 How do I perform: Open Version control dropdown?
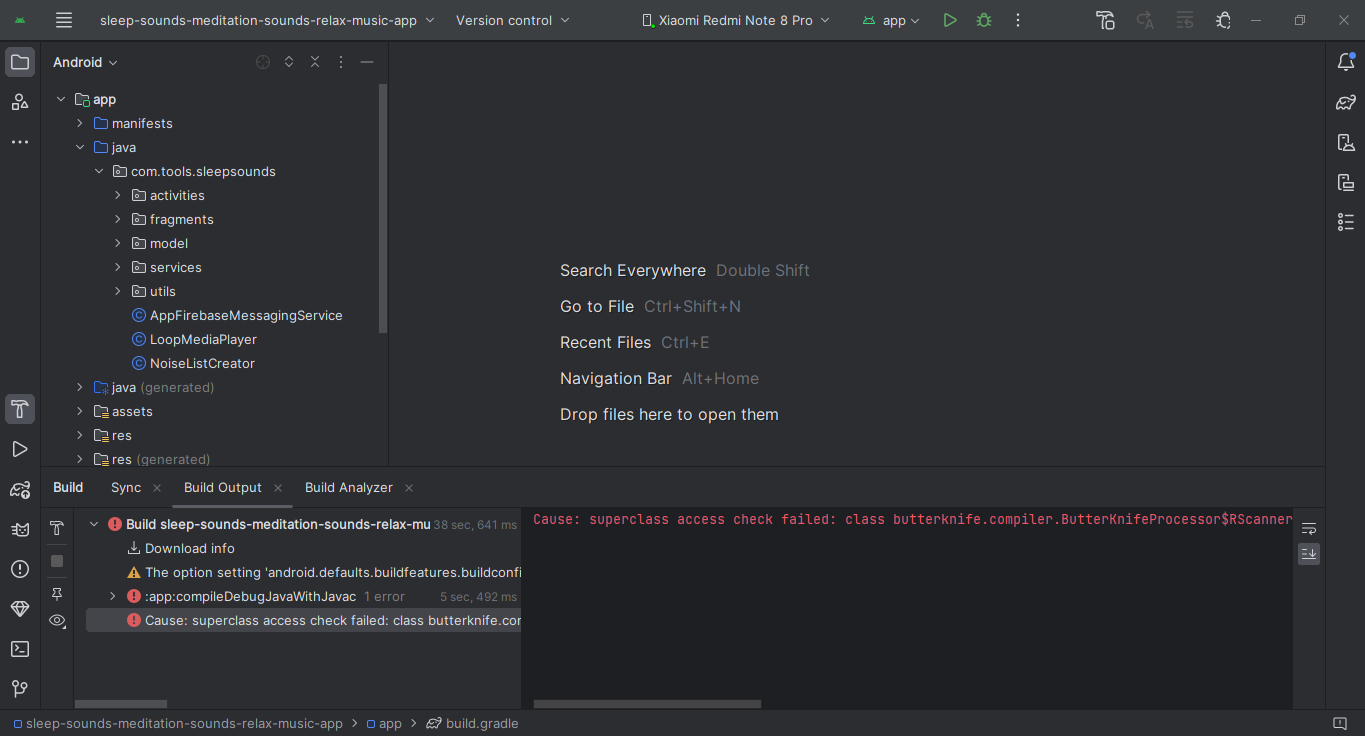(x=513, y=20)
